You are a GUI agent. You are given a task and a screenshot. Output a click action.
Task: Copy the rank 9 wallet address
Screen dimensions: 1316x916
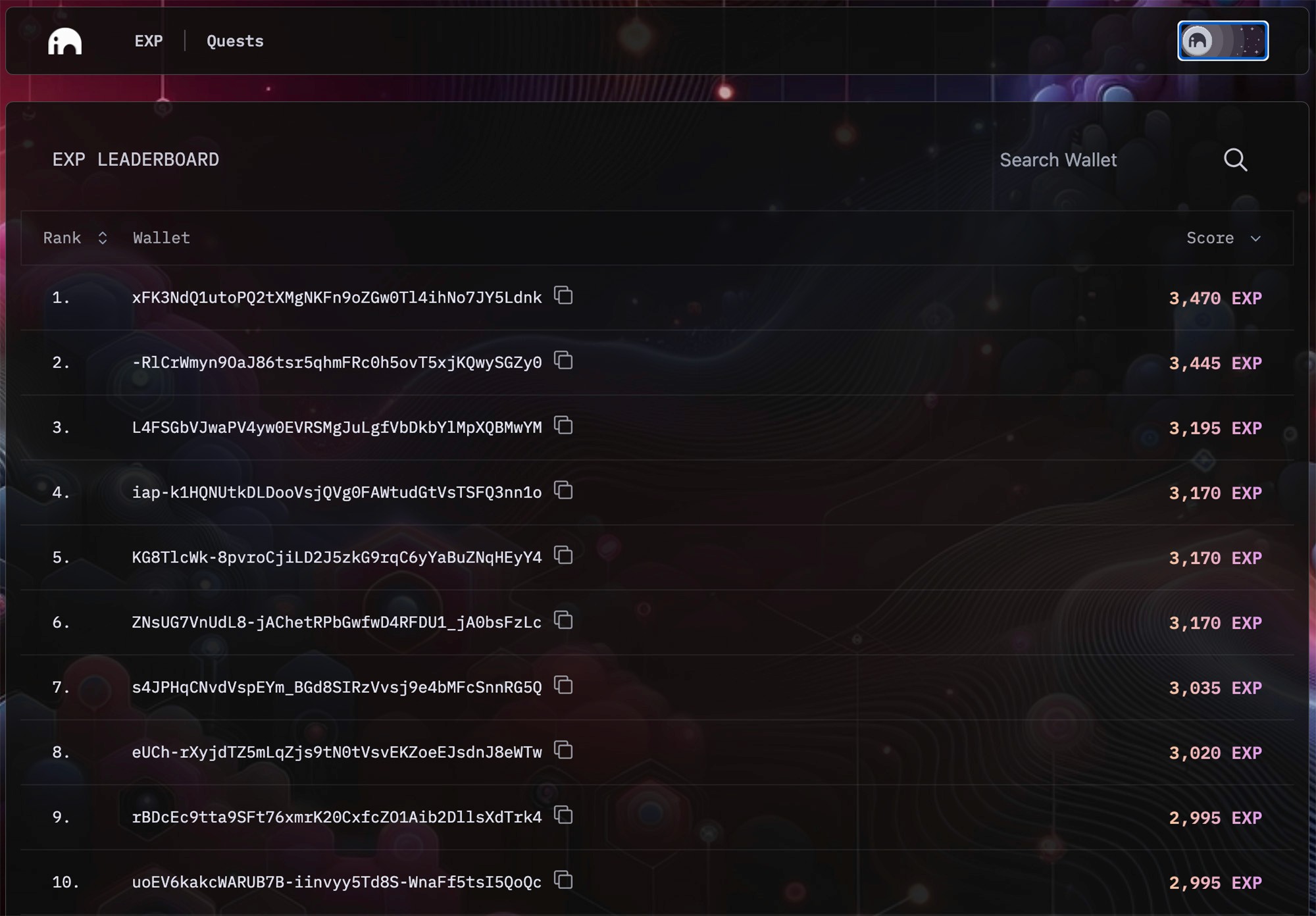pos(563,815)
